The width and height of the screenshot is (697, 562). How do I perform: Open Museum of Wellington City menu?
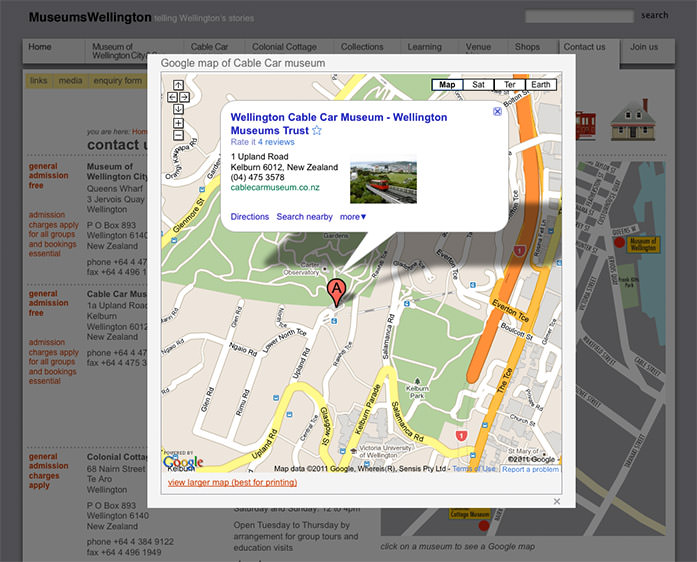click(119, 51)
